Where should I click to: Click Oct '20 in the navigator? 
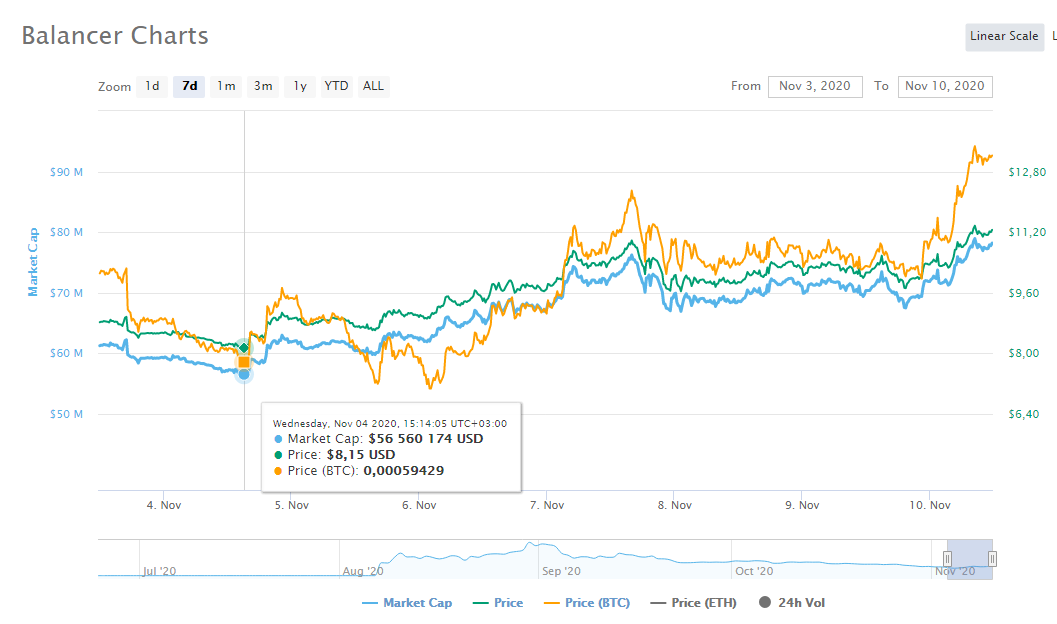point(754,571)
